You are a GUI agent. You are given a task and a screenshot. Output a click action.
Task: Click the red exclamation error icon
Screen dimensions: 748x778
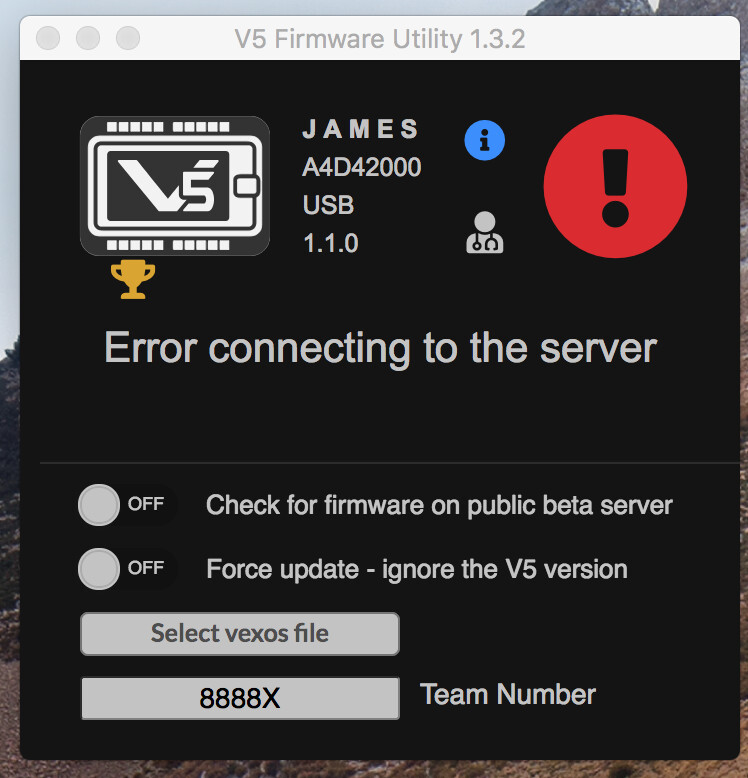(615, 187)
